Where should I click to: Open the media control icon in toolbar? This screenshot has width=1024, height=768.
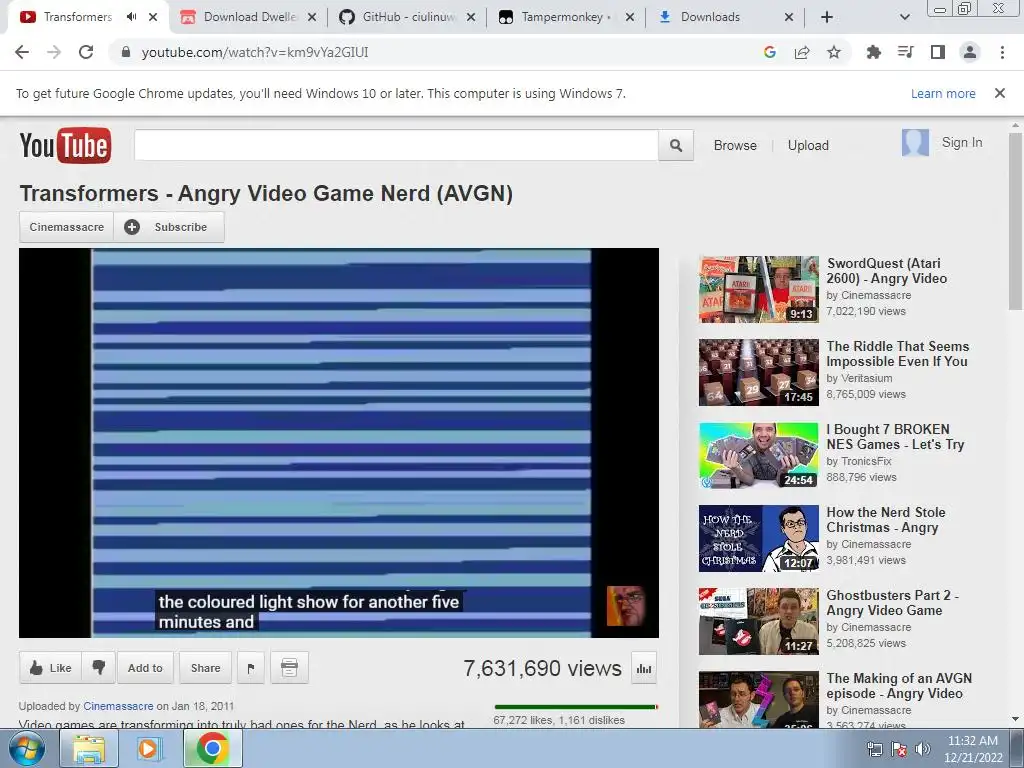[x=905, y=52]
